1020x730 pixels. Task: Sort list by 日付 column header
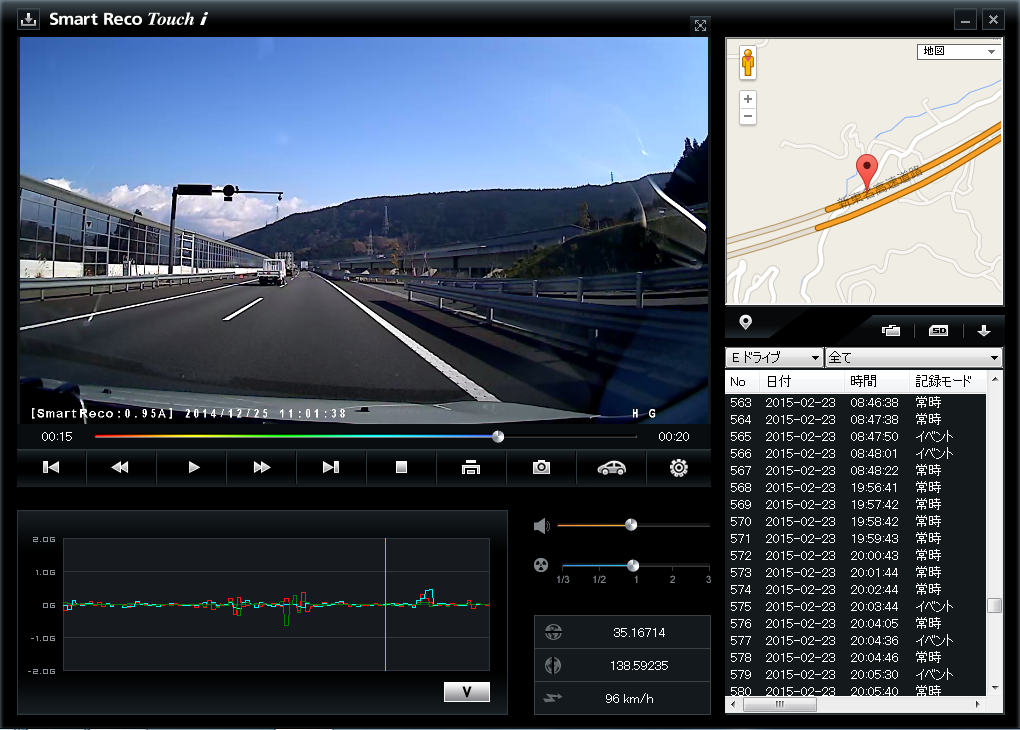tap(801, 382)
